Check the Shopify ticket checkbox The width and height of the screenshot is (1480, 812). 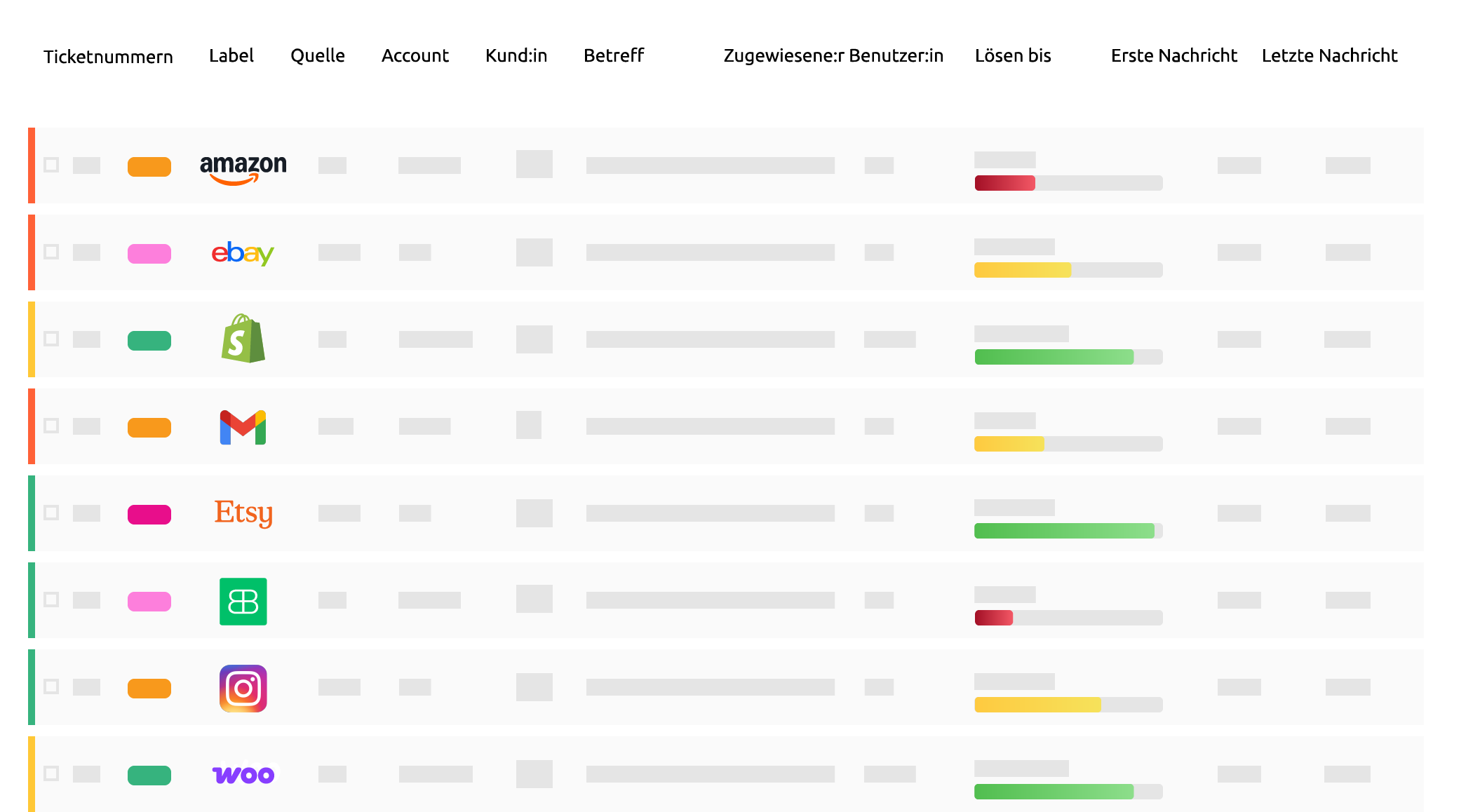coord(51,339)
